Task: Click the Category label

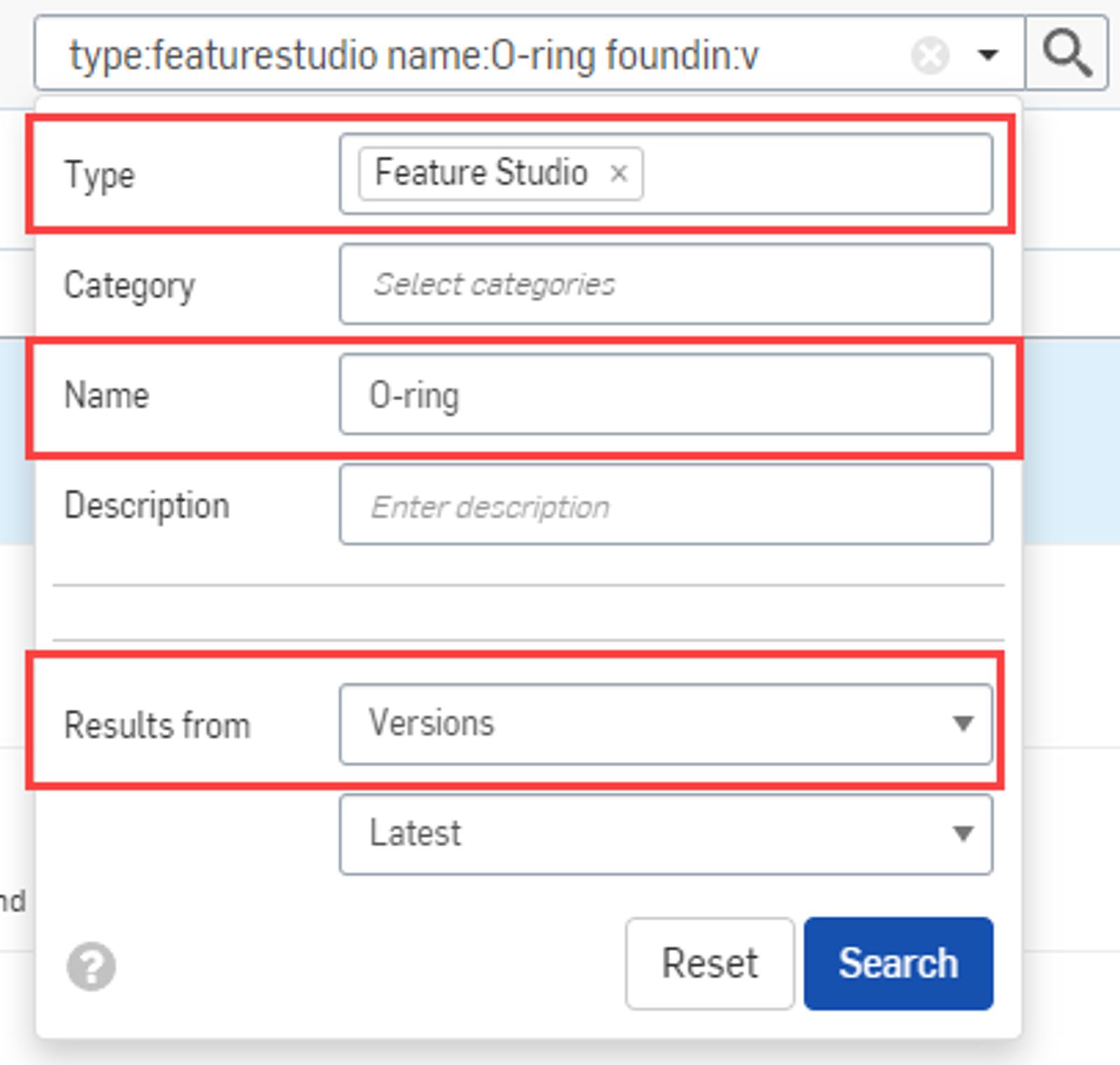Action: (x=129, y=286)
